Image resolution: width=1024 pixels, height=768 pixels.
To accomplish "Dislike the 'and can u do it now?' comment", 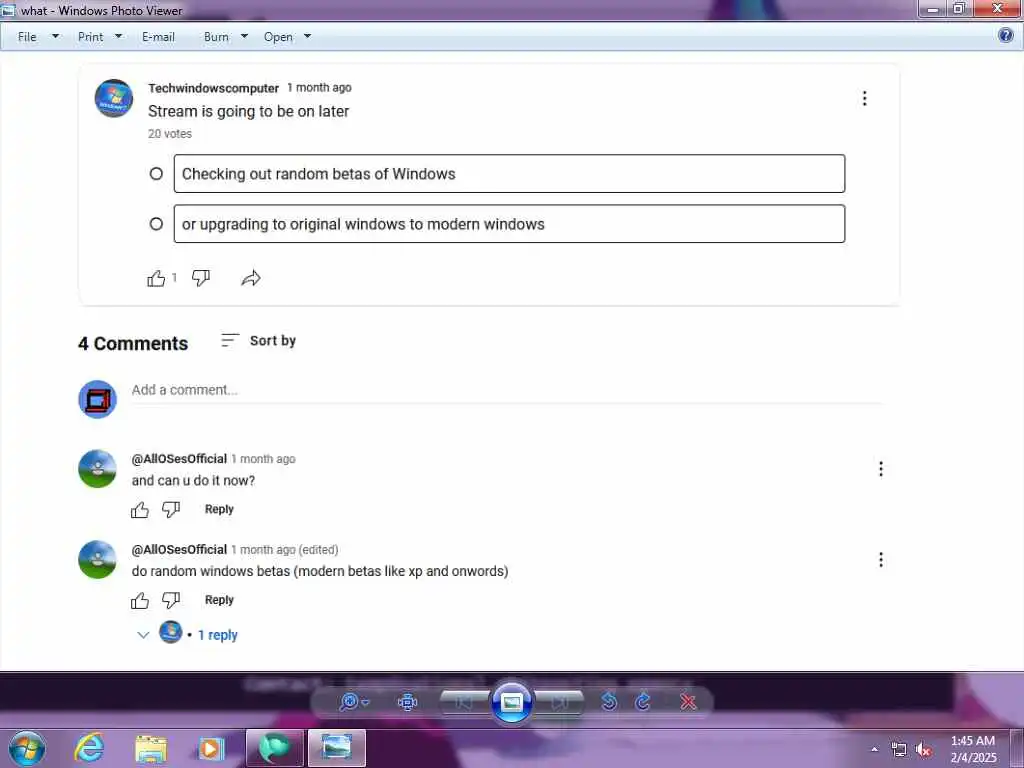I will (171, 509).
